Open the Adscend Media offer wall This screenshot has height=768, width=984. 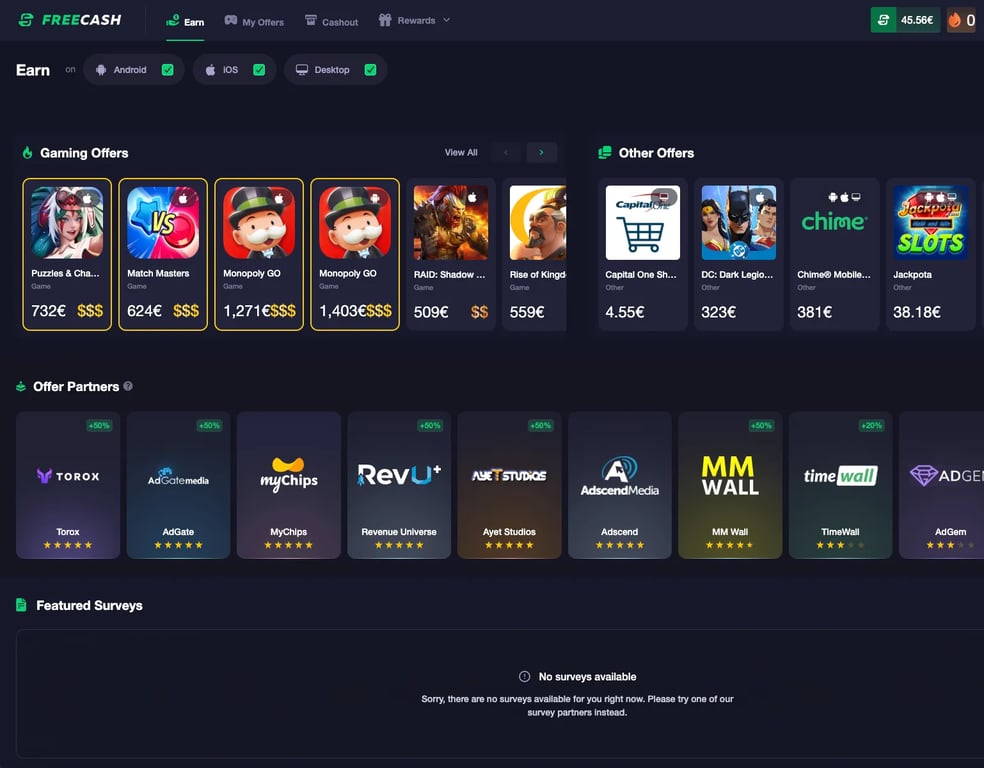pyautogui.click(x=619, y=485)
